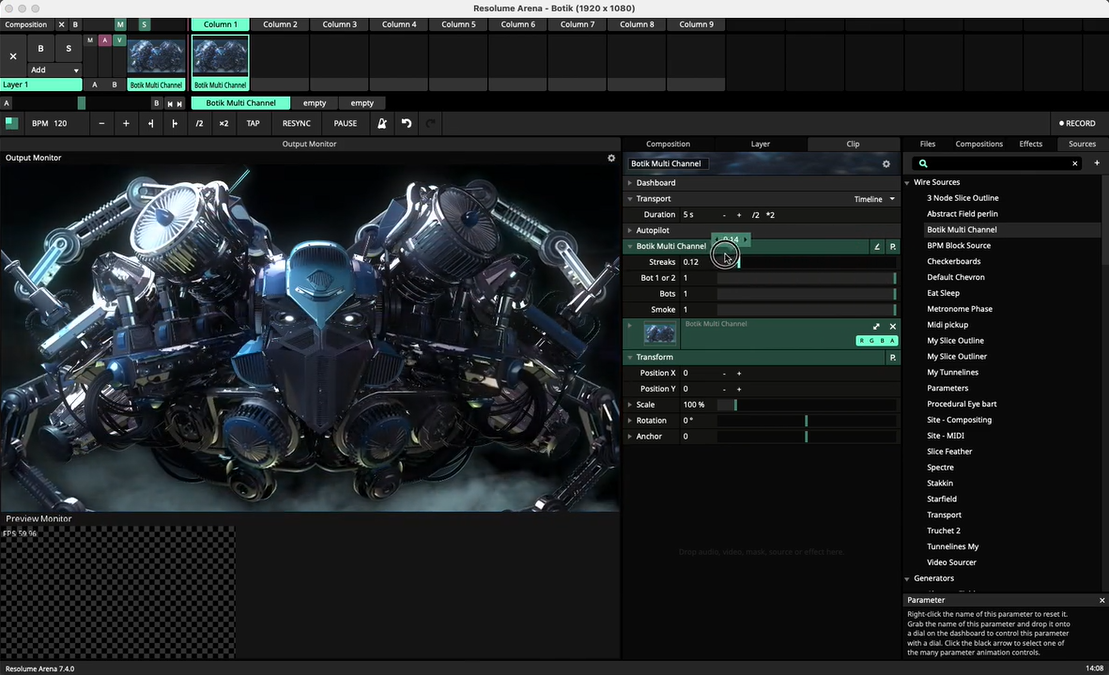Clear the Sources search field with X
This screenshot has height=675, width=1109.
pos(1075,164)
